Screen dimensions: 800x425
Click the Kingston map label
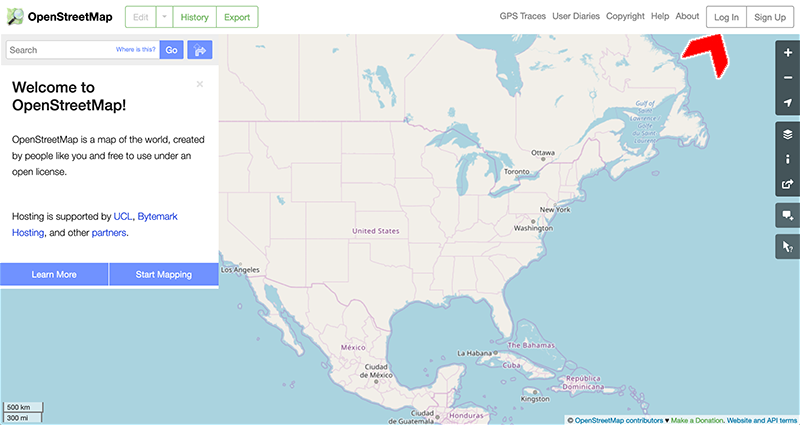click(x=536, y=399)
